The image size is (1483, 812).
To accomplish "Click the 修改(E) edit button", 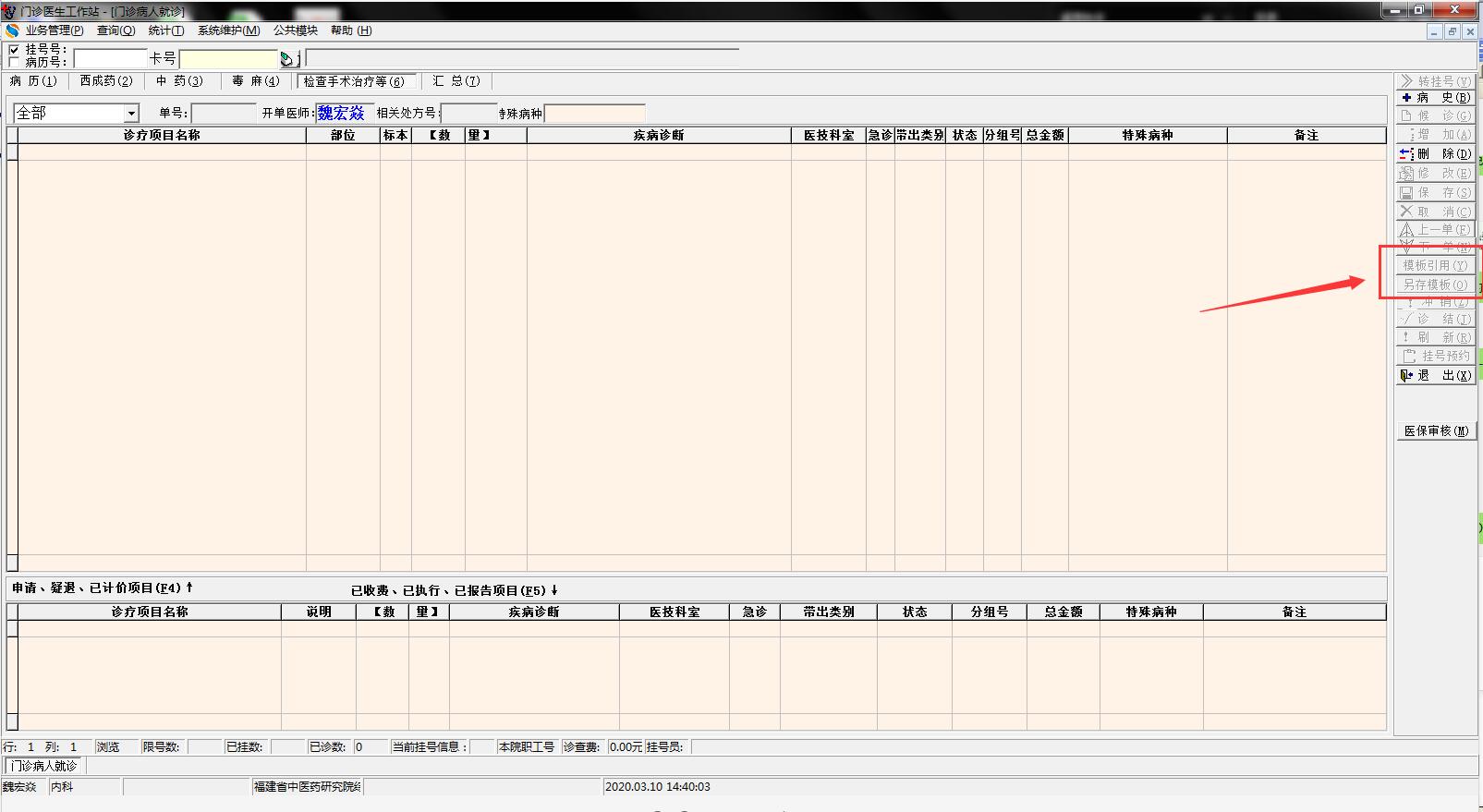I will [1435, 174].
